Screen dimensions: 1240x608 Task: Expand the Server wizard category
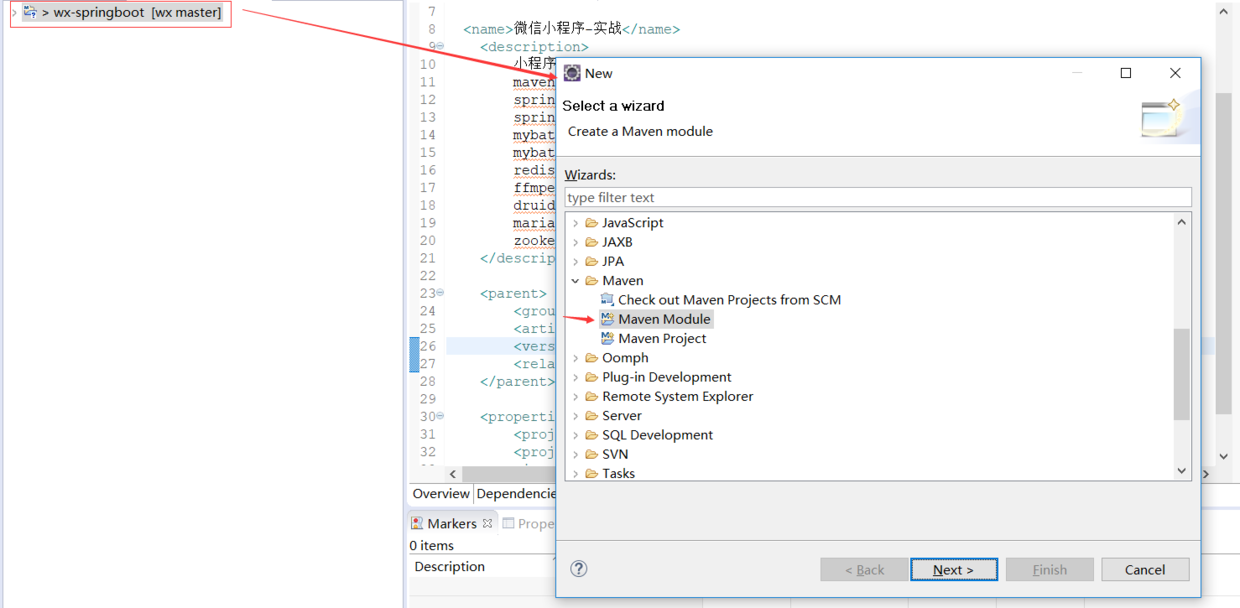pos(575,416)
